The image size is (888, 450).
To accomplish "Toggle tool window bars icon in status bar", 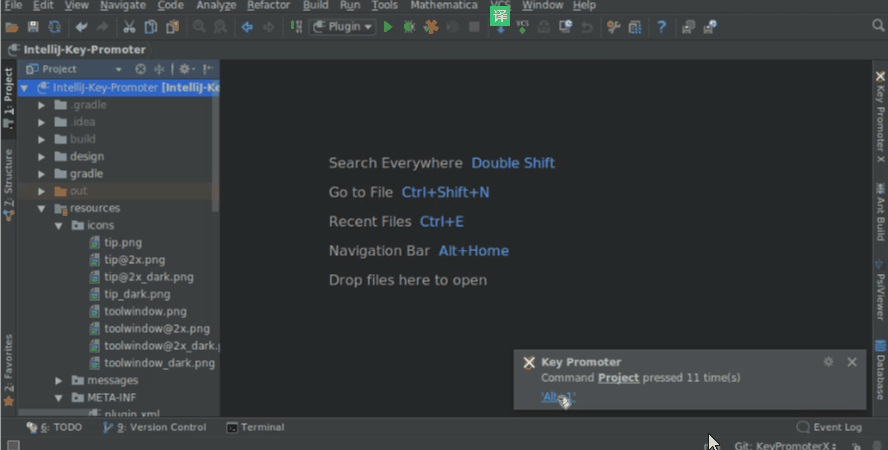I will (14, 445).
